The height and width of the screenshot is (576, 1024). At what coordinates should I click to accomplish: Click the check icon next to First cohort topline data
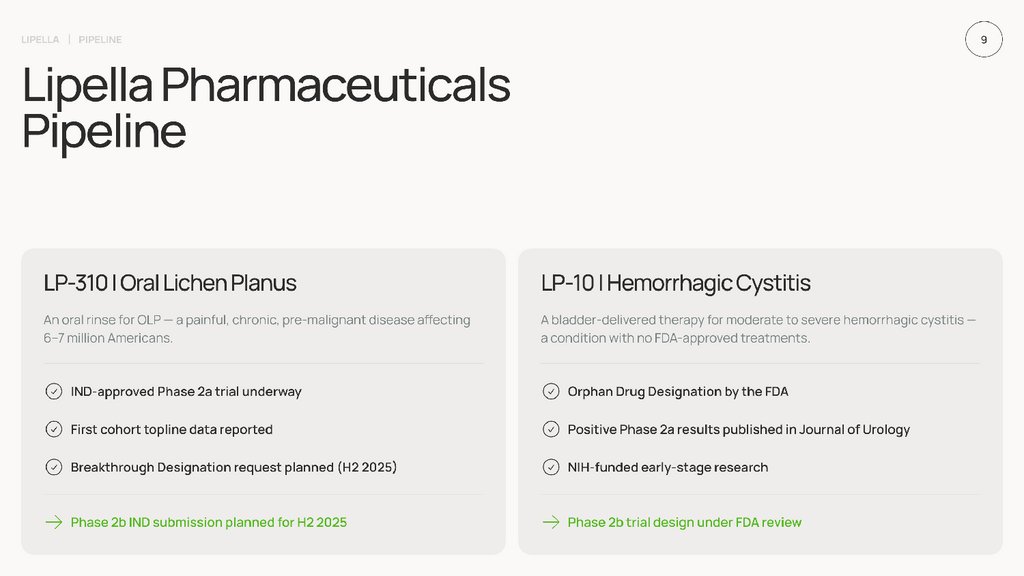pos(54,429)
